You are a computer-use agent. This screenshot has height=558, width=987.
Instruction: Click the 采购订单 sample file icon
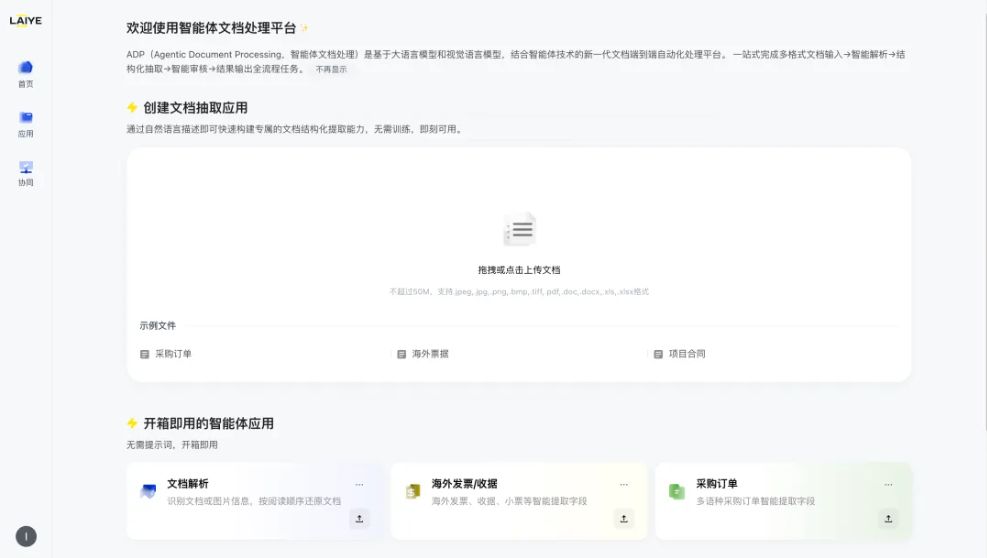145,355
